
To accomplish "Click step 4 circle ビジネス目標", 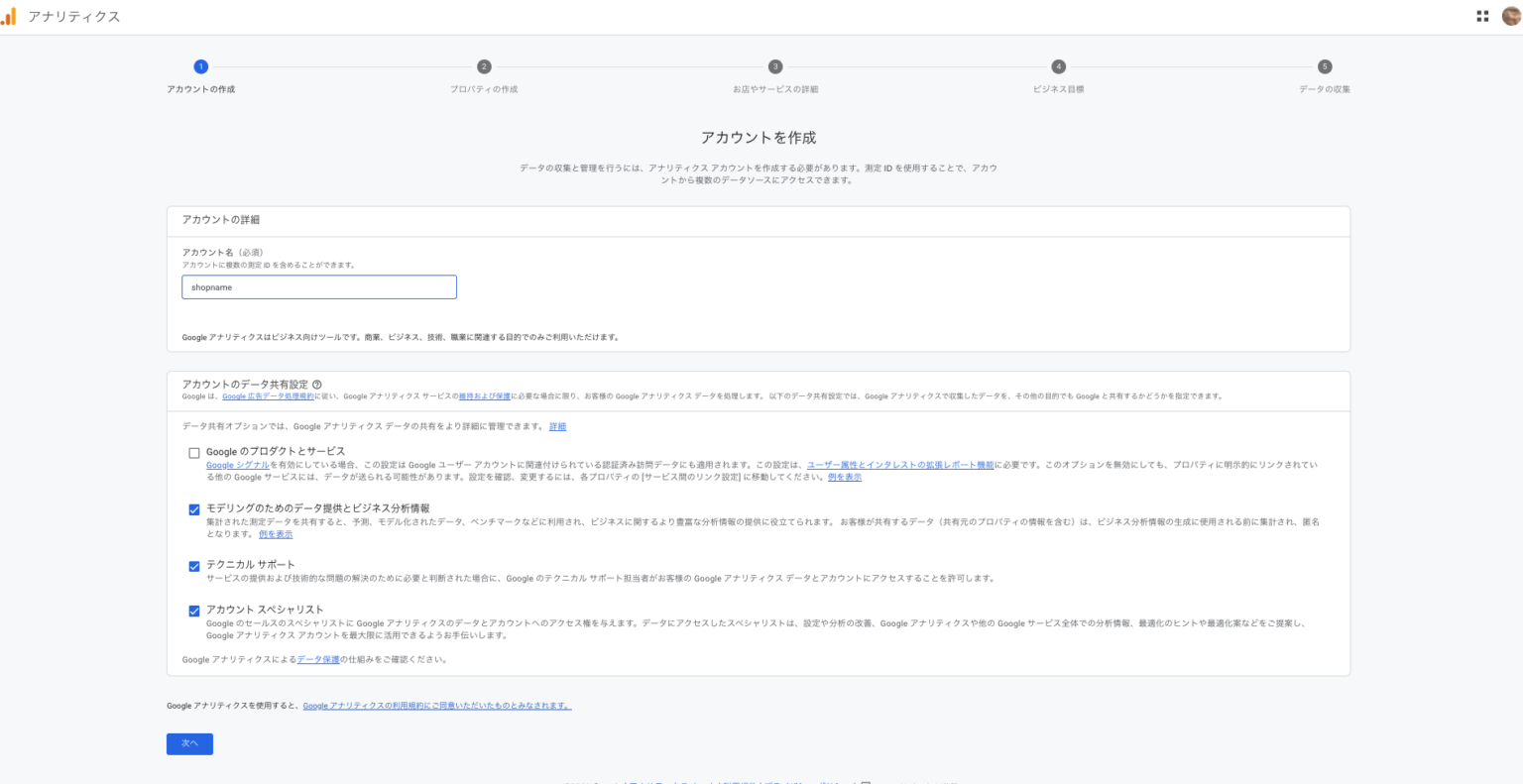I will pos(1058,66).
